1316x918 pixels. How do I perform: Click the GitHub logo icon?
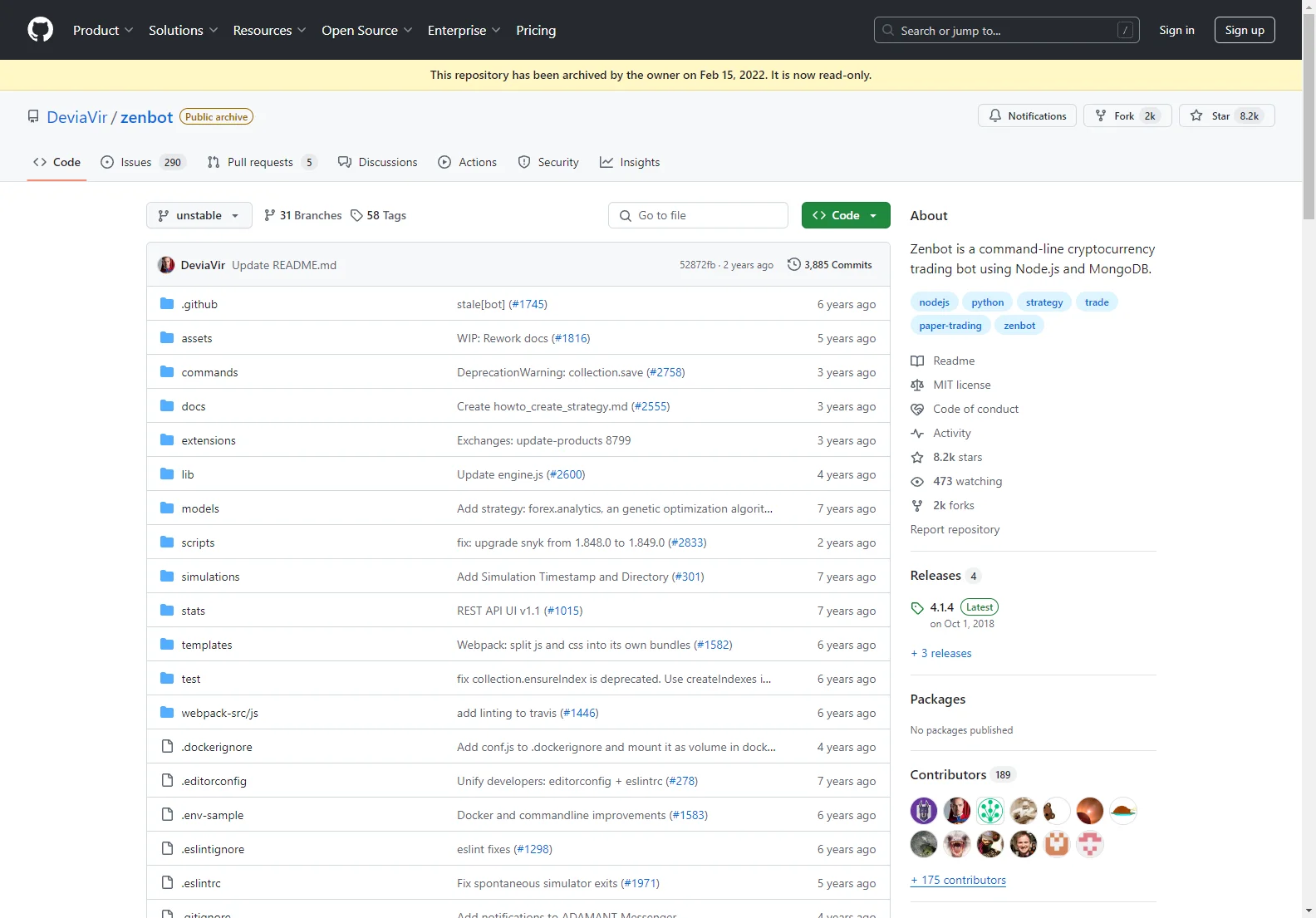[x=40, y=30]
